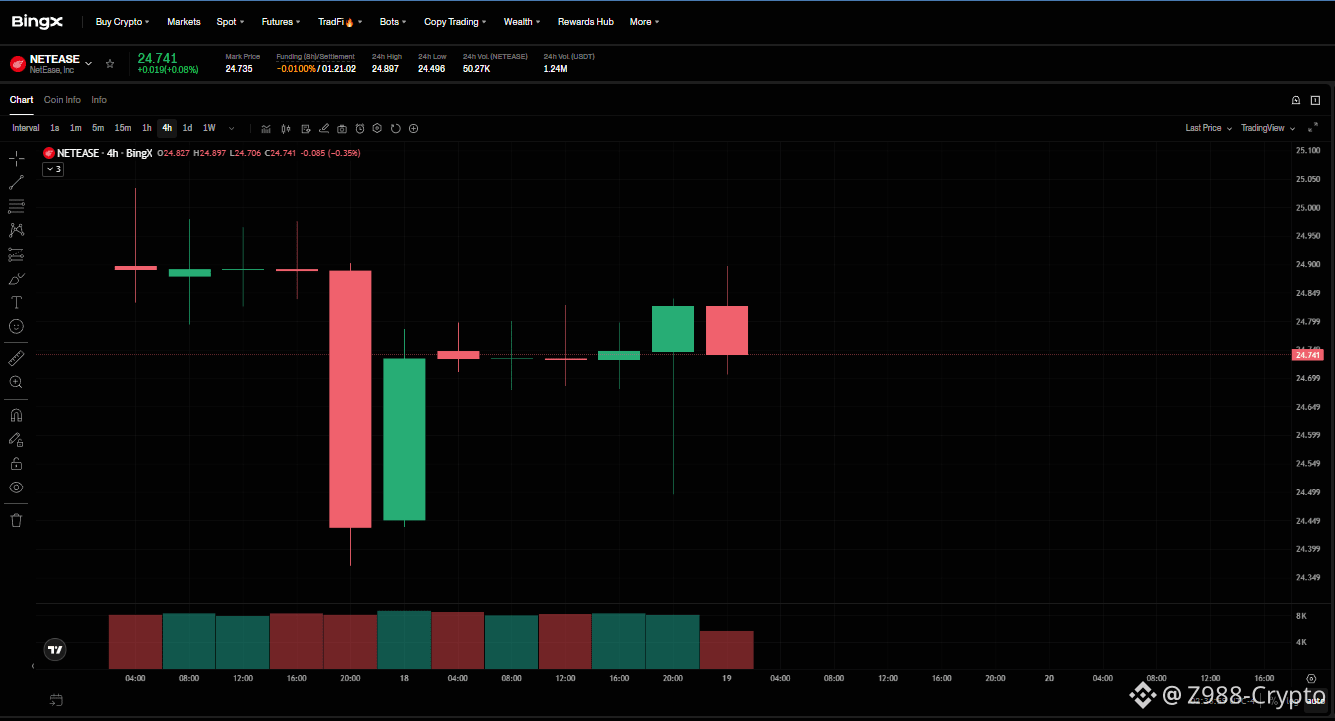Toggle magnet mode for drawings

coord(16,415)
